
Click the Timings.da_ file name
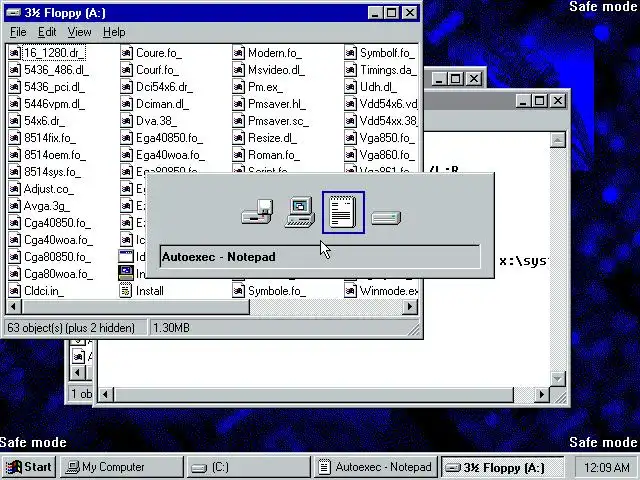point(388,70)
